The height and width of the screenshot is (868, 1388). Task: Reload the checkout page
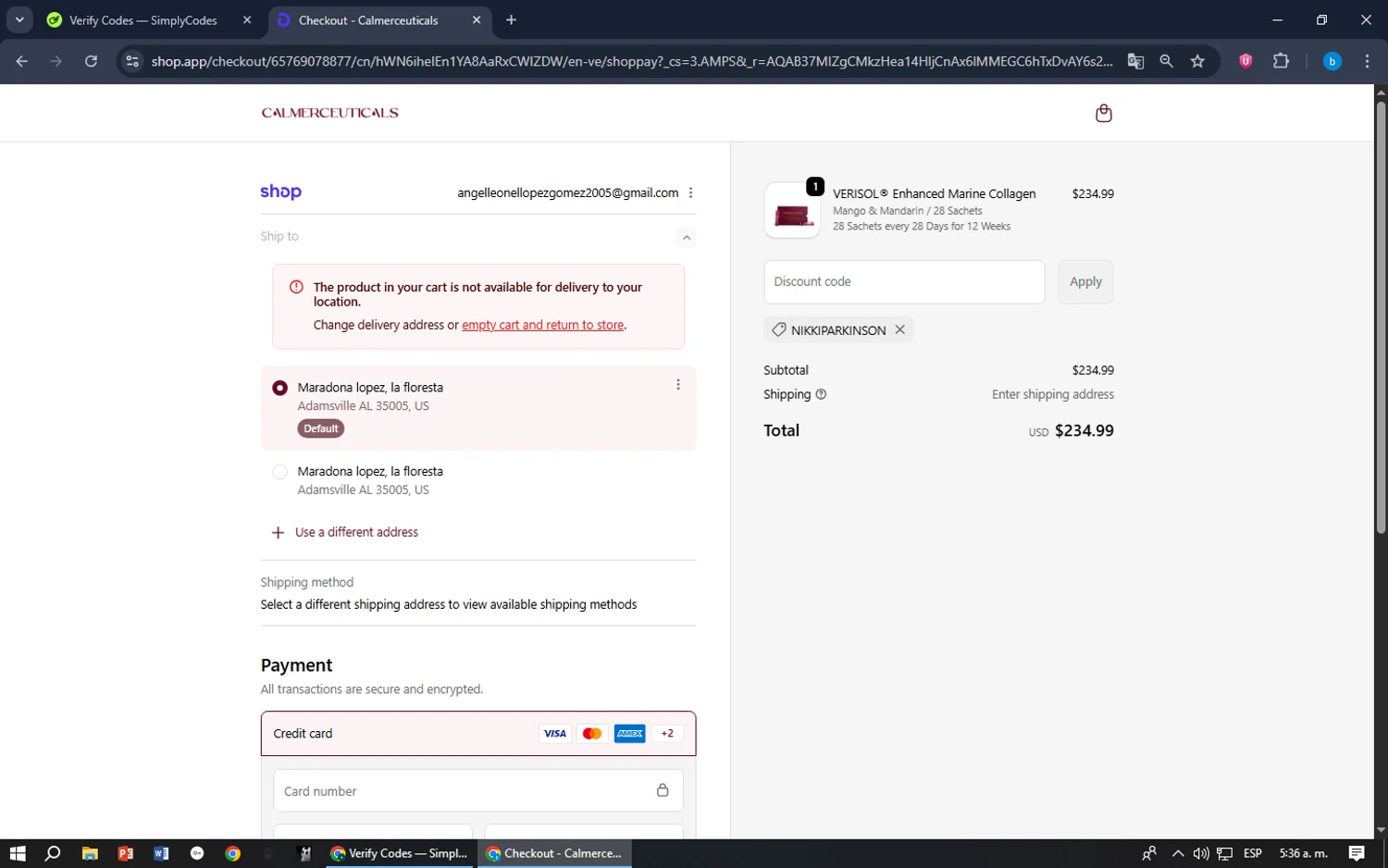[91, 61]
